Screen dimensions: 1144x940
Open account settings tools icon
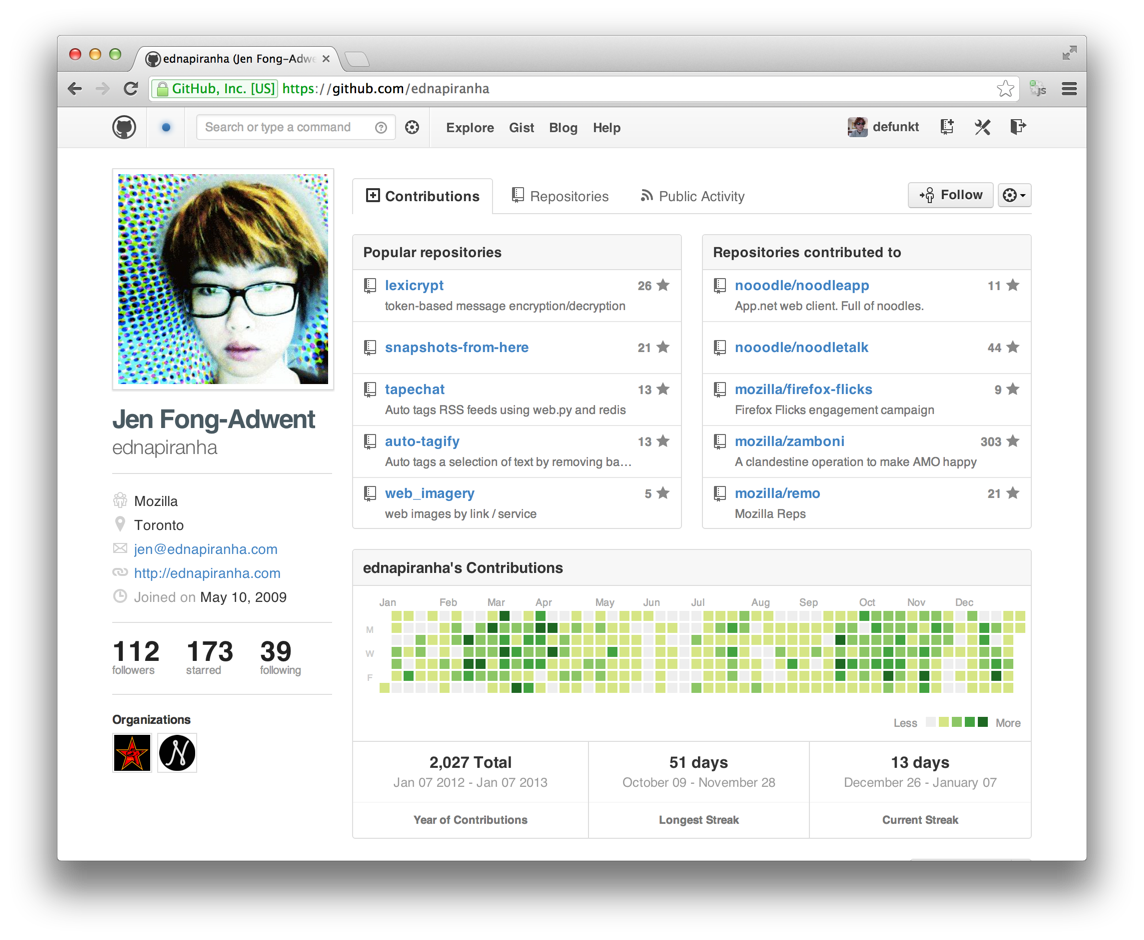pos(983,127)
